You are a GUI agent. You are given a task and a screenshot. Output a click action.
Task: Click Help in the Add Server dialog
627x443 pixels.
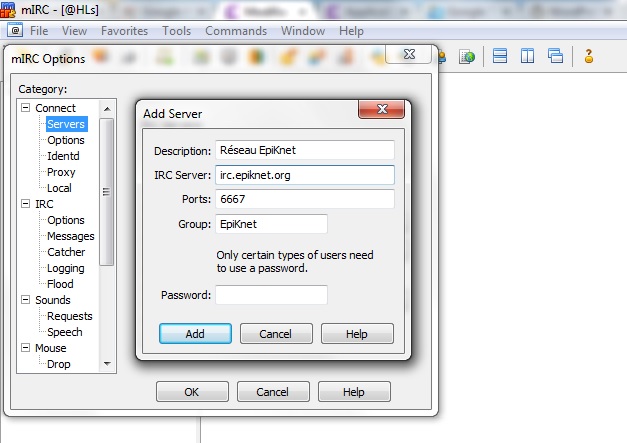[x=357, y=333]
